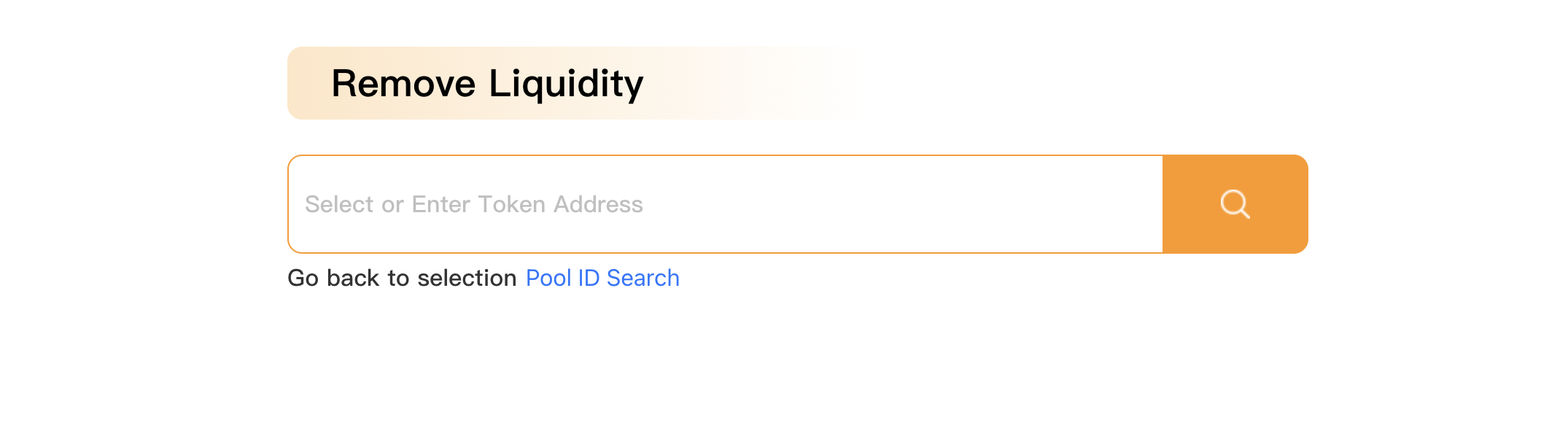
Task: Click the magnifying glass search icon
Action: coord(1235,204)
